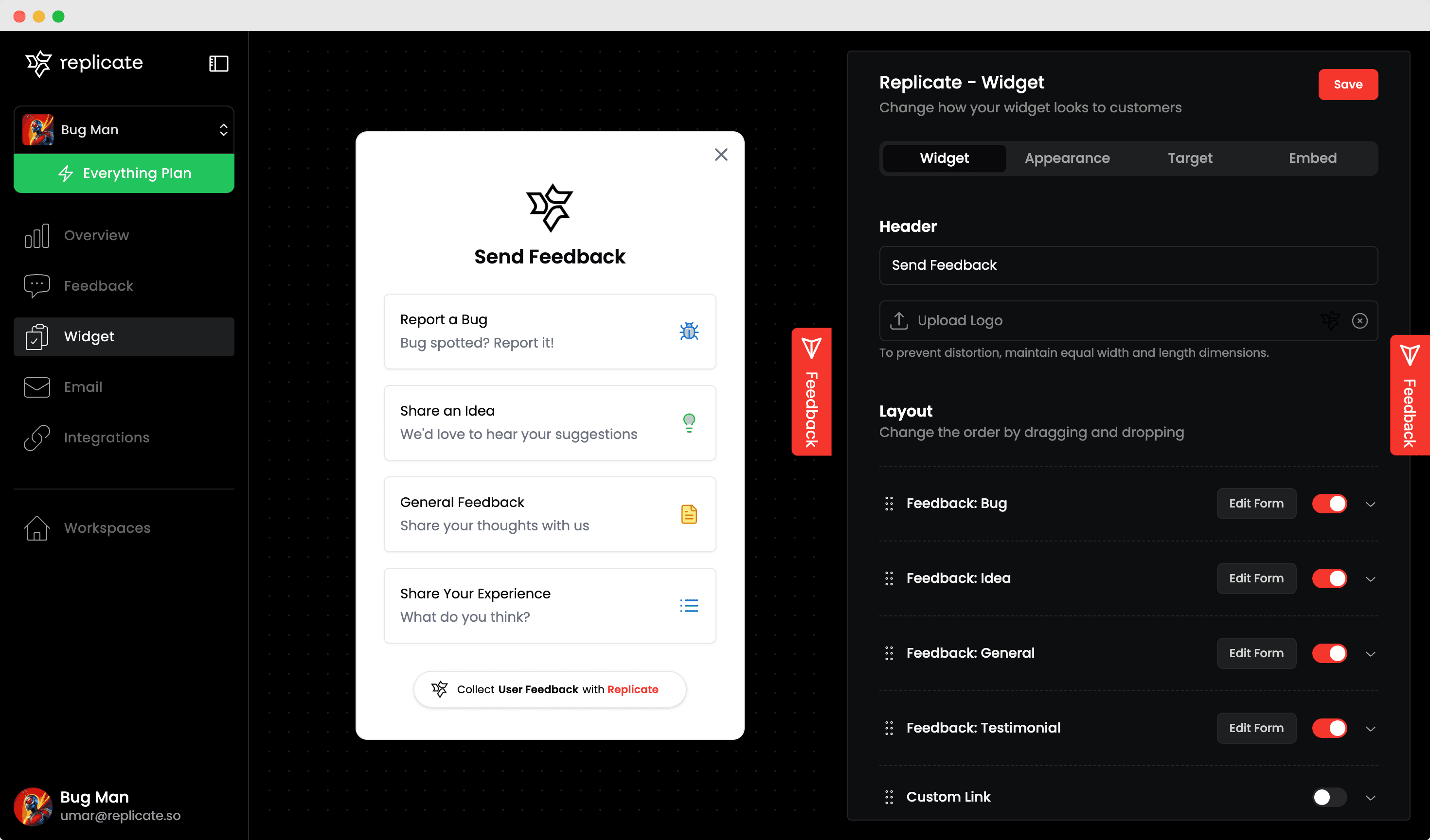This screenshot has width=1430, height=840.
Task: Click the Integrations chain link icon
Action: (37, 437)
